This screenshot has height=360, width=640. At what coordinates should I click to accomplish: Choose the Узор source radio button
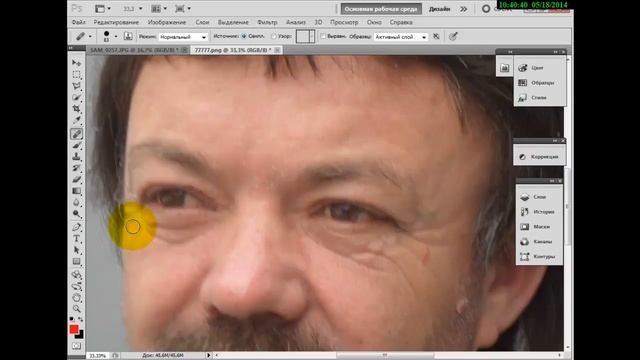(x=274, y=36)
